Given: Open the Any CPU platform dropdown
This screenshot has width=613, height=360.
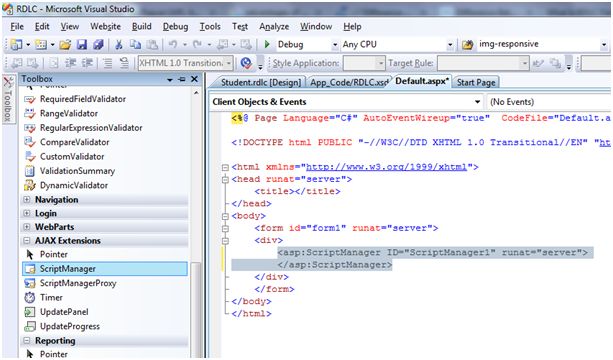Looking at the screenshot, I should (450, 45).
